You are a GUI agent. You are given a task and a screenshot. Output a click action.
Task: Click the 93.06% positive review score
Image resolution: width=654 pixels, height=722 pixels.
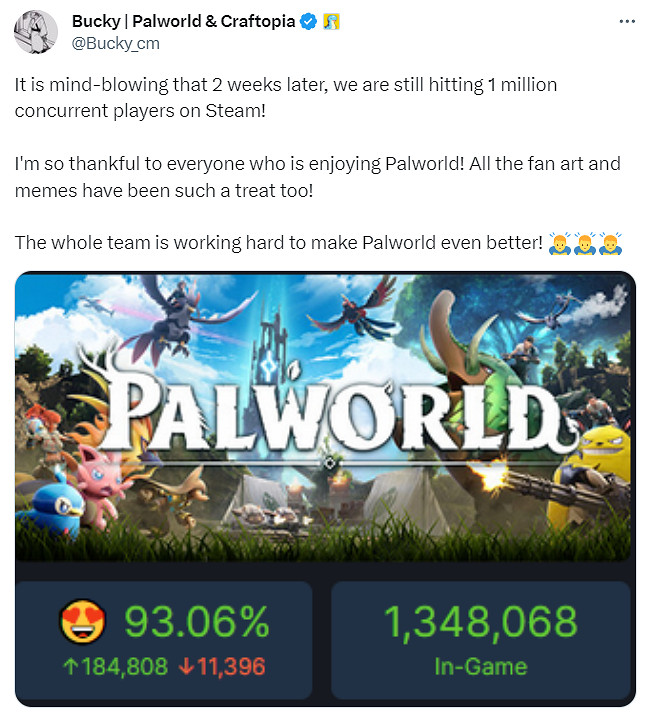197,622
